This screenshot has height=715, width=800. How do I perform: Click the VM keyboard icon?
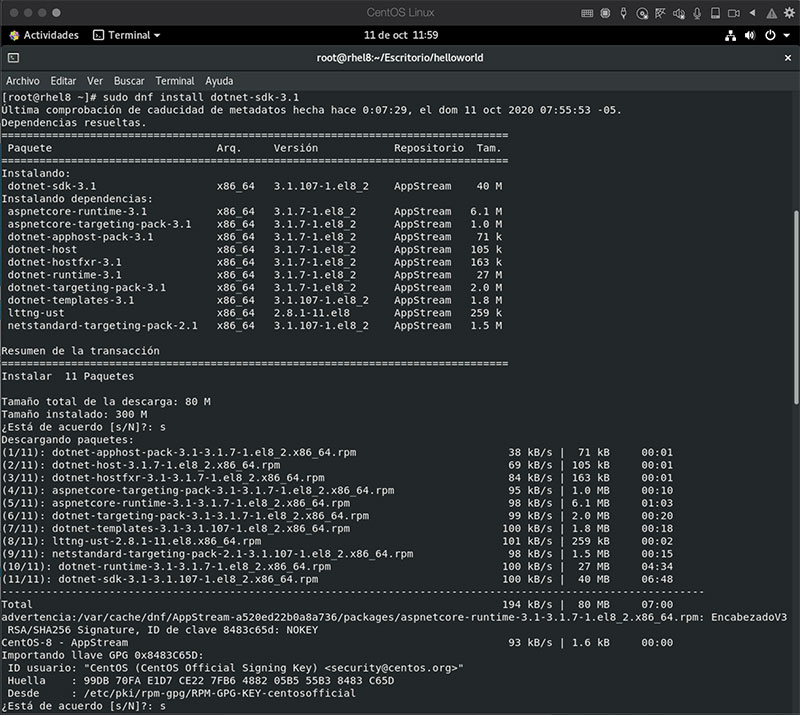pos(587,13)
